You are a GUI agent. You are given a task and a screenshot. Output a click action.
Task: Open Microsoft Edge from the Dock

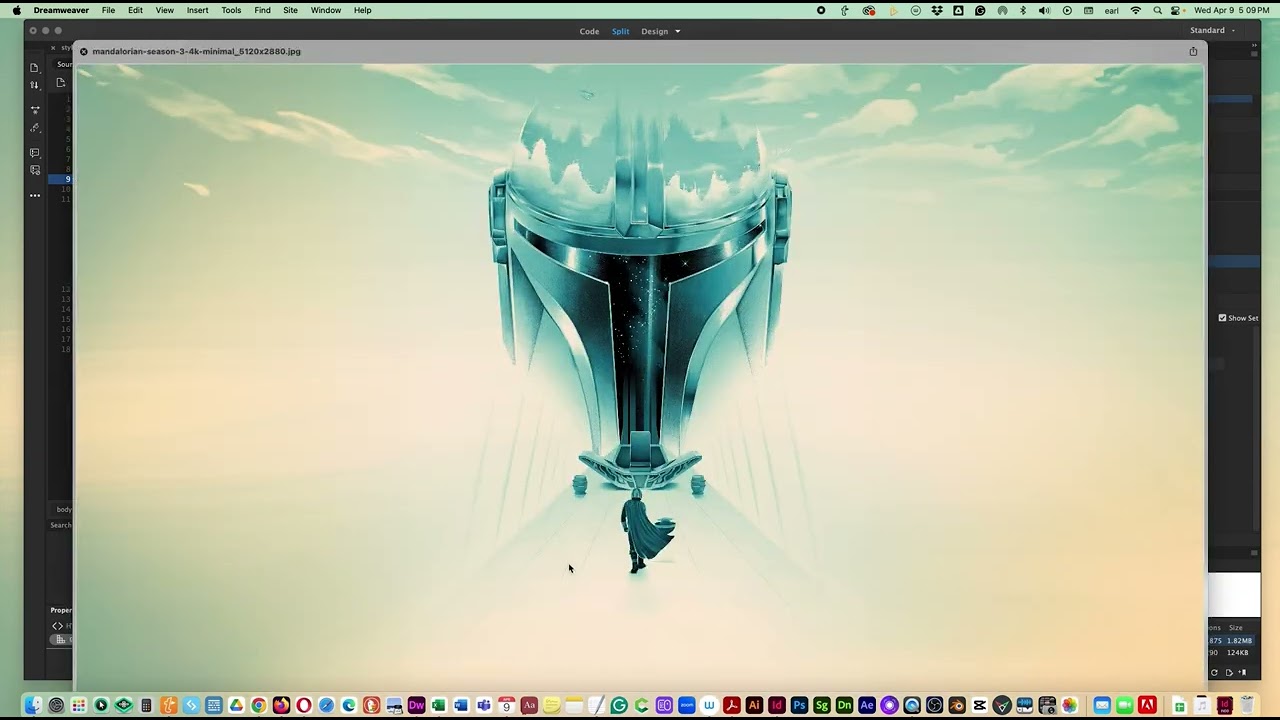[x=348, y=705]
